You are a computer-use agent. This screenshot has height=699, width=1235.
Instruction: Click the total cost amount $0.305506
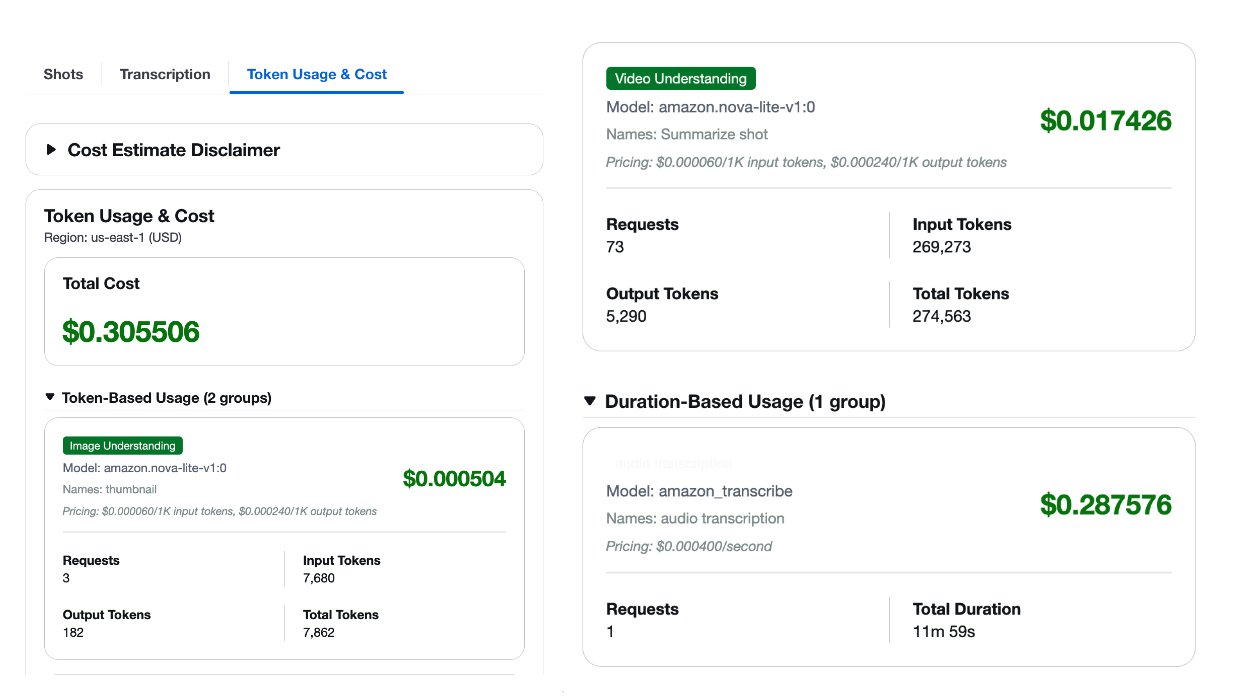(x=131, y=332)
